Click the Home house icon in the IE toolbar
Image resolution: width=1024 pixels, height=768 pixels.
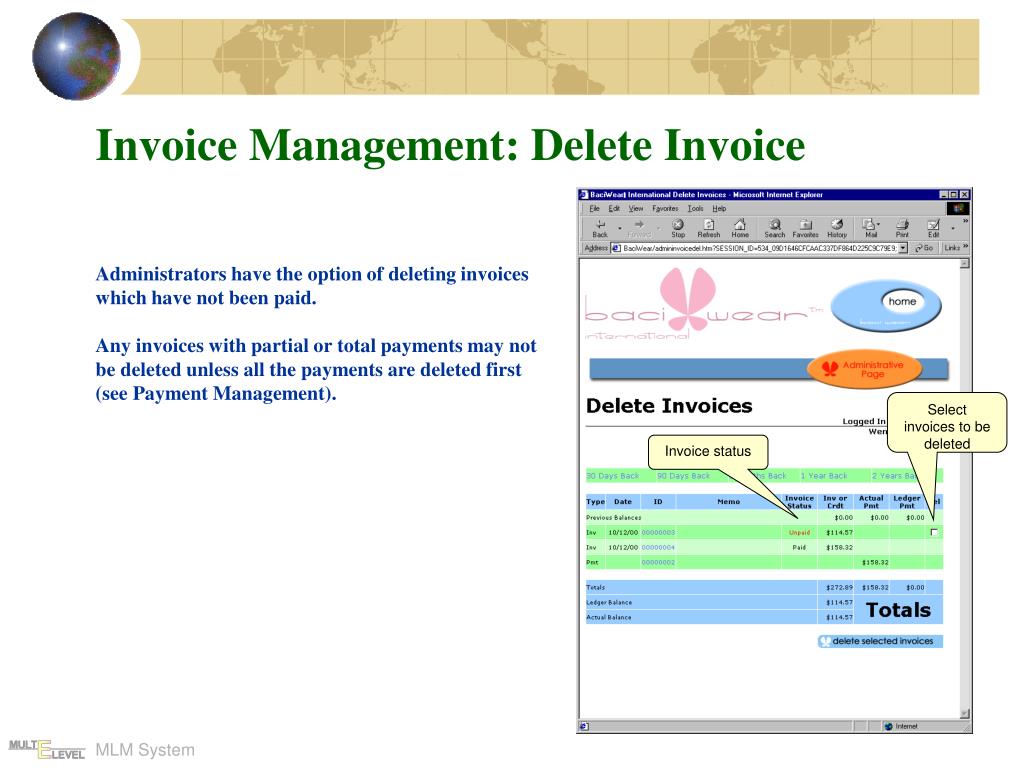pos(740,225)
